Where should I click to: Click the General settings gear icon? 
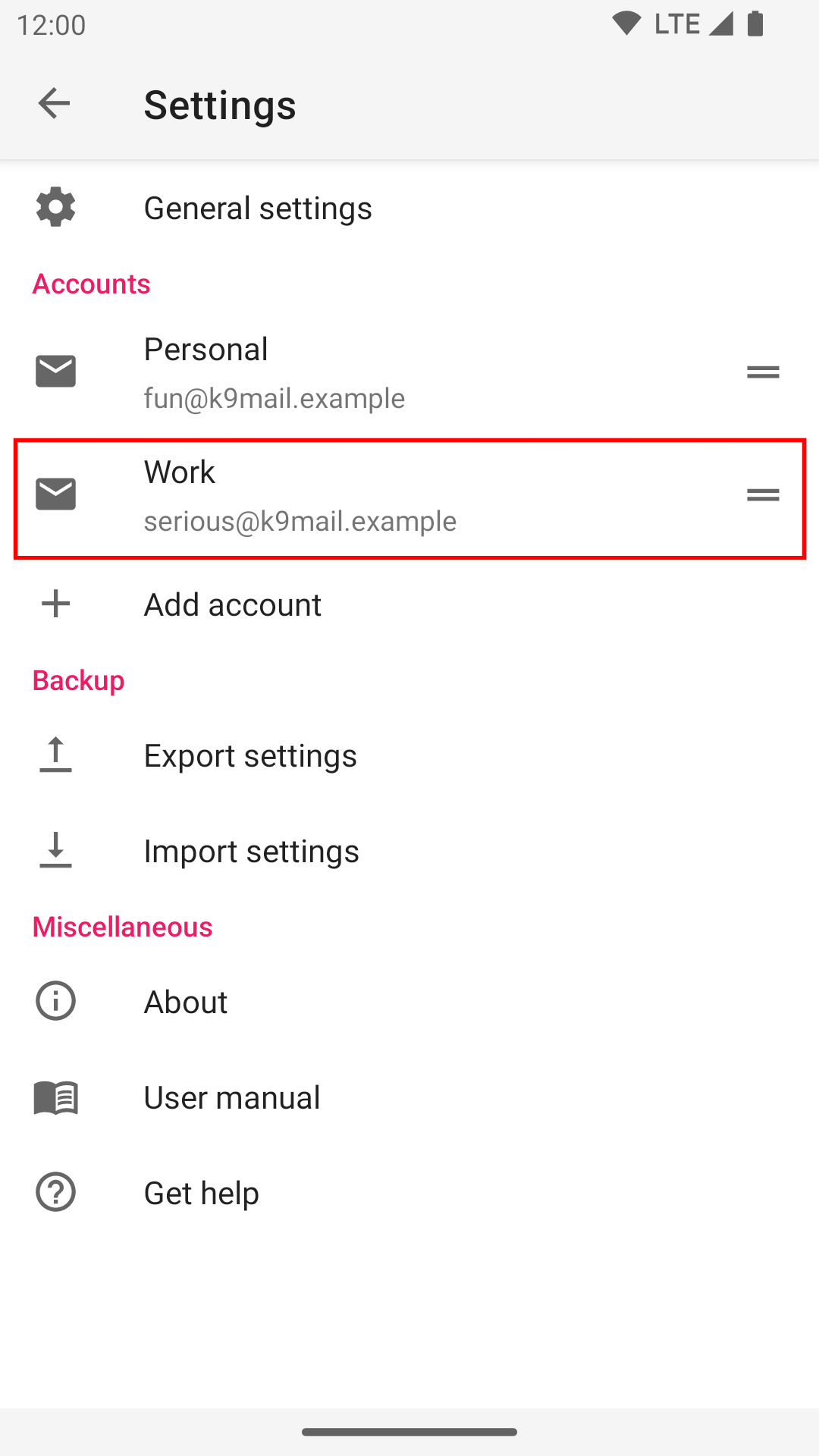tap(55, 207)
